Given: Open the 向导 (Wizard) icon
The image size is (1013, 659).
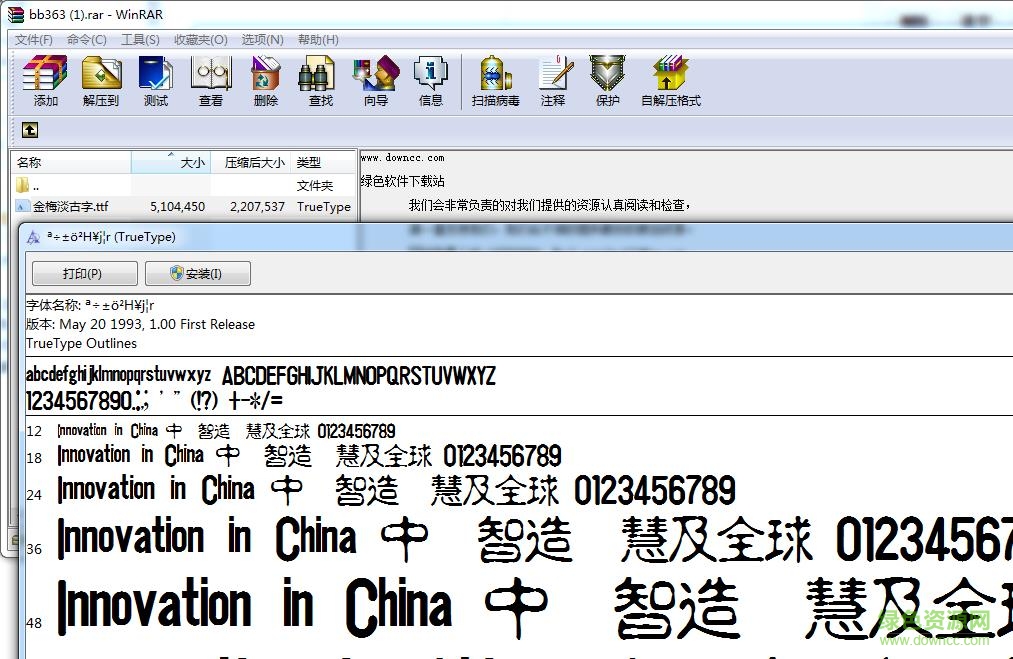Looking at the screenshot, I should tap(375, 80).
